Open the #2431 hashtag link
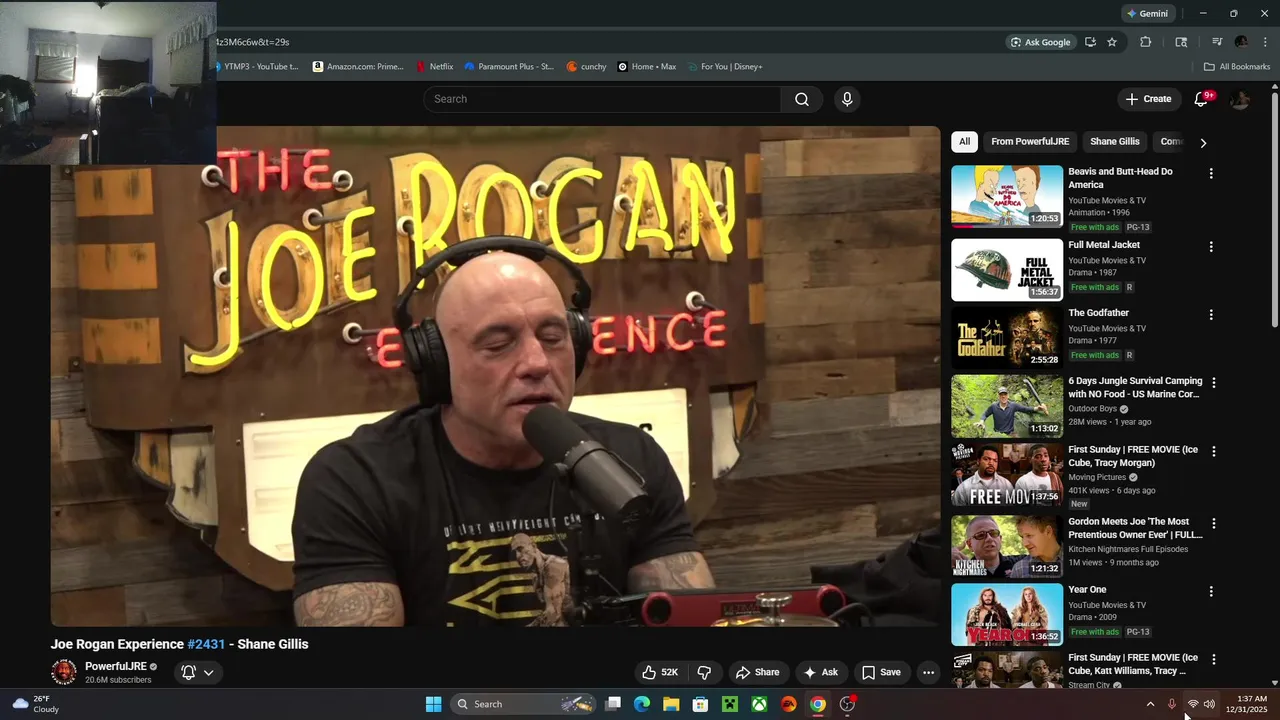This screenshot has width=1280, height=720. point(206,644)
